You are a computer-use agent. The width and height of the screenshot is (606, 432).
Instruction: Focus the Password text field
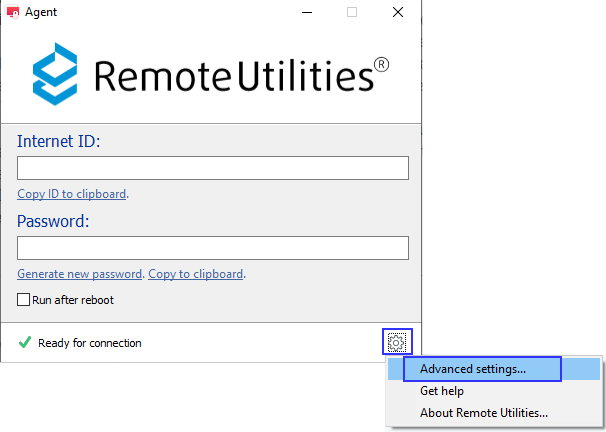[213, 248]
